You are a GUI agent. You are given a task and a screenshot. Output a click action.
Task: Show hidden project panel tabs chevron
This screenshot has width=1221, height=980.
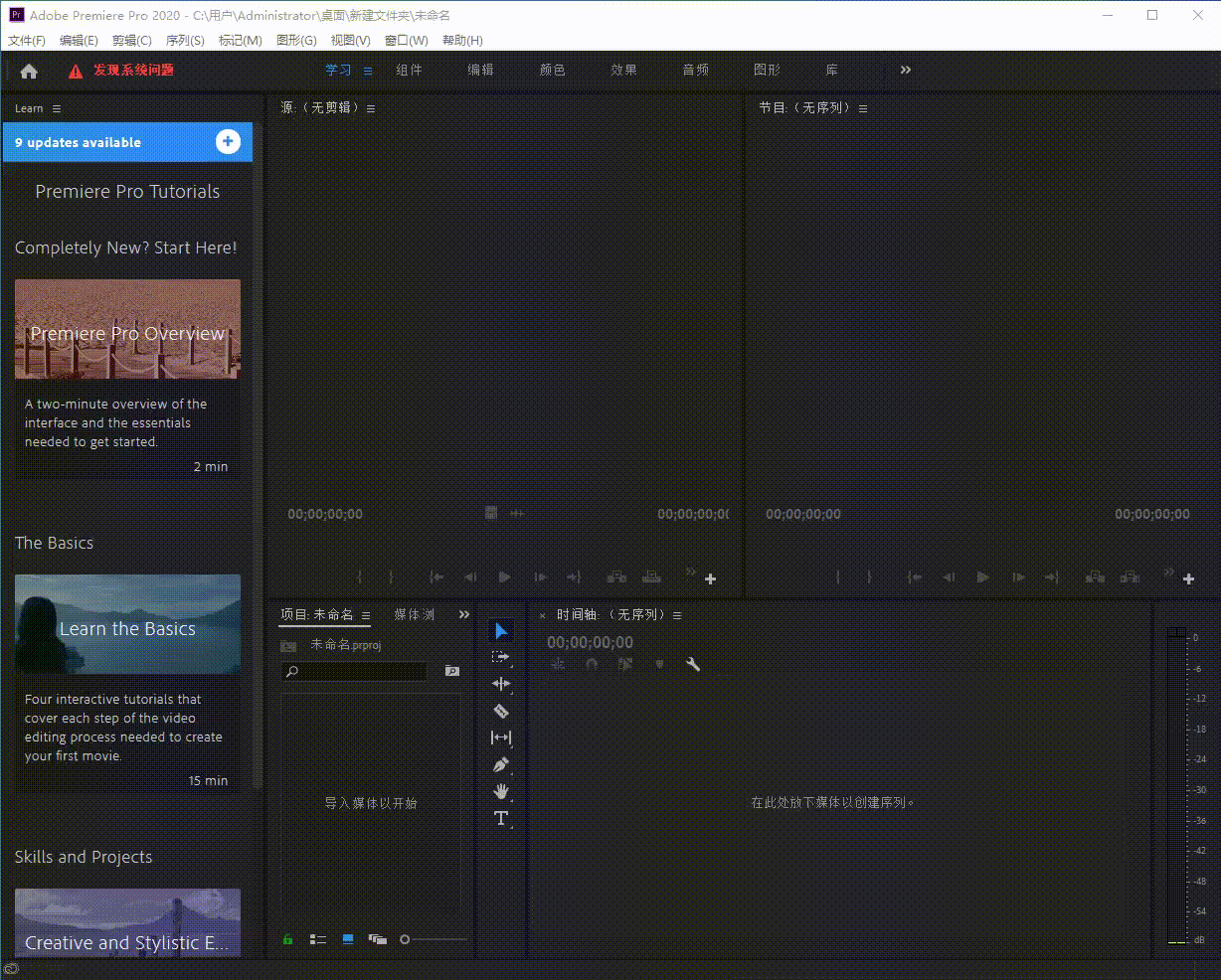pos(463,614)
